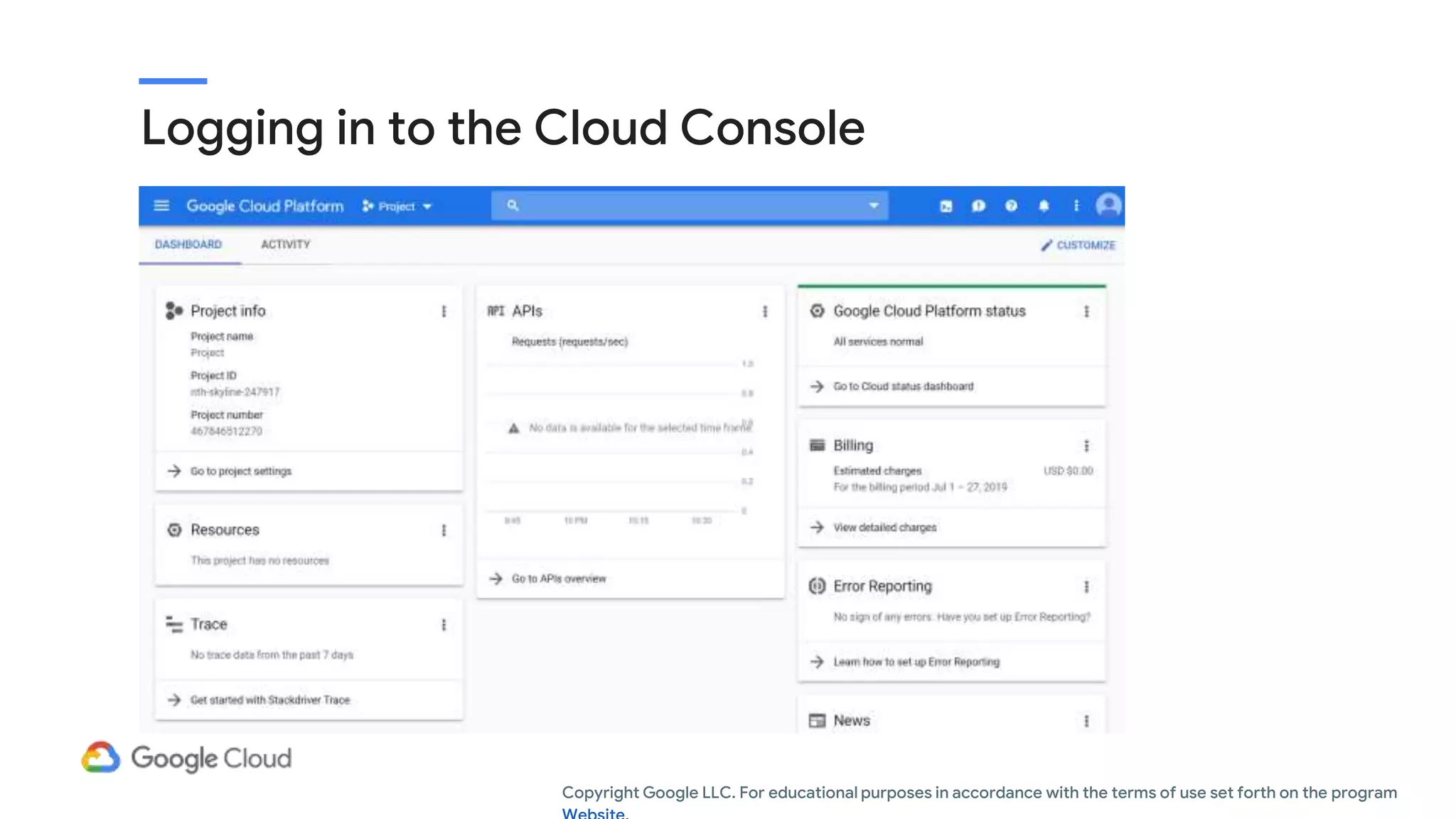The height and width of the screenshot is (819, 1456).
Task: Click the search magnifier icon
Action: coord(512,205)
